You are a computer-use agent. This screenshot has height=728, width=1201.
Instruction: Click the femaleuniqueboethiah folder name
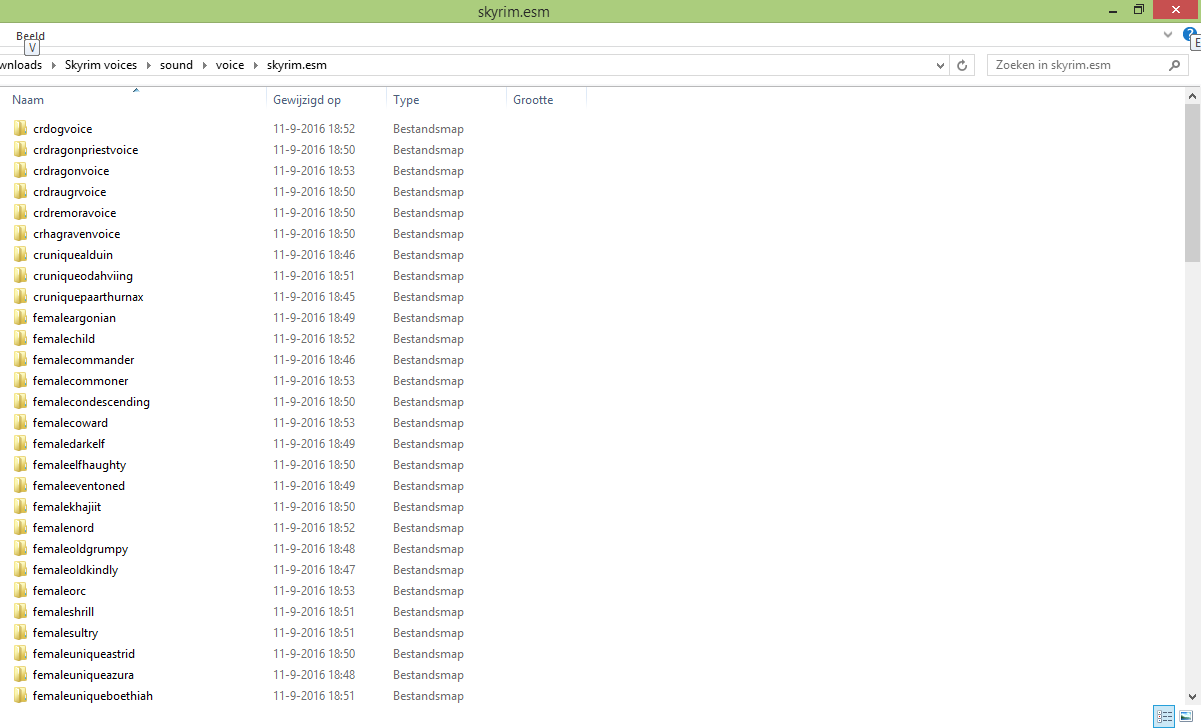pyautogui.click(x=92, y=696)
